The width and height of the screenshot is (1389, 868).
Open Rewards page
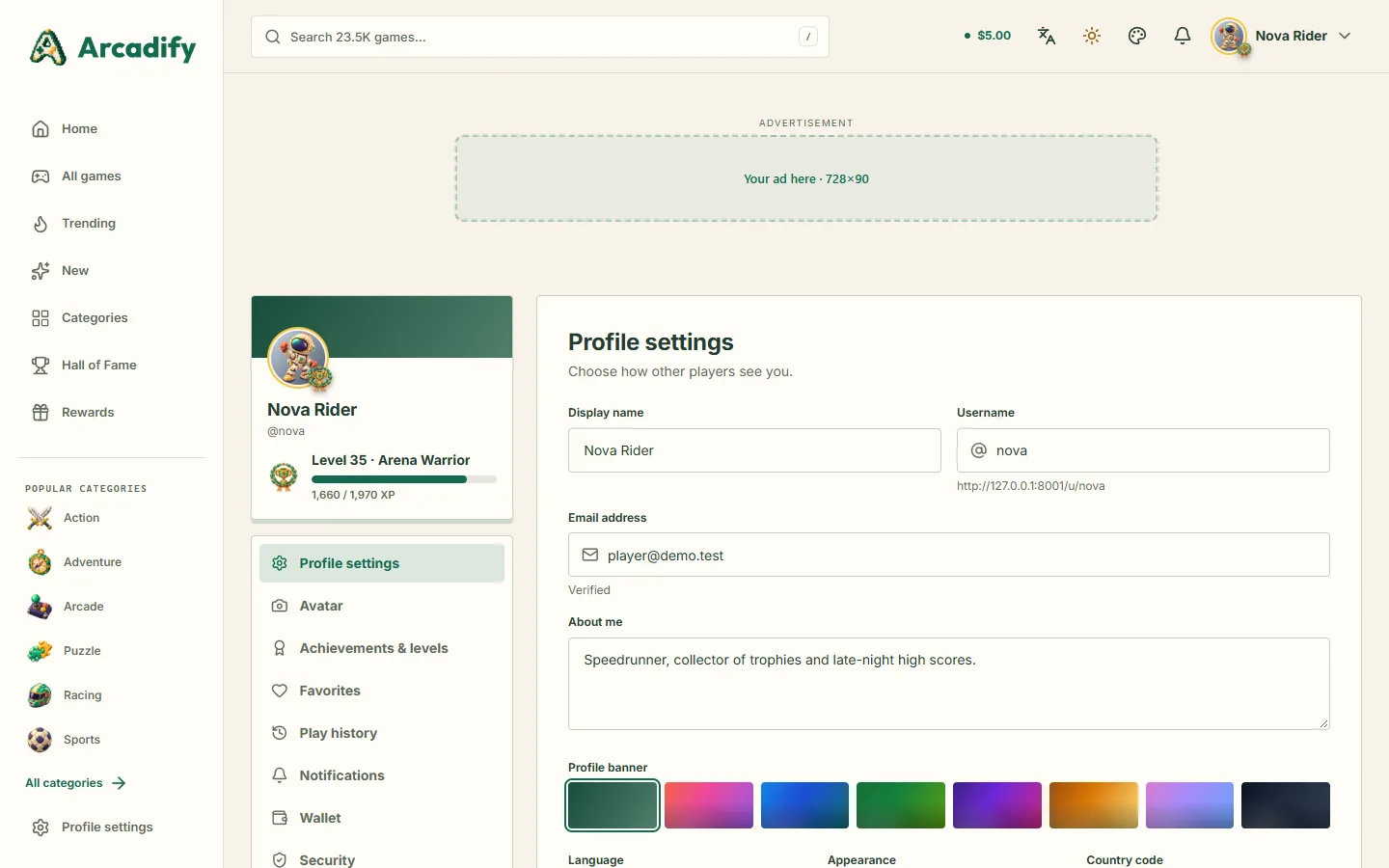[112, 413]
